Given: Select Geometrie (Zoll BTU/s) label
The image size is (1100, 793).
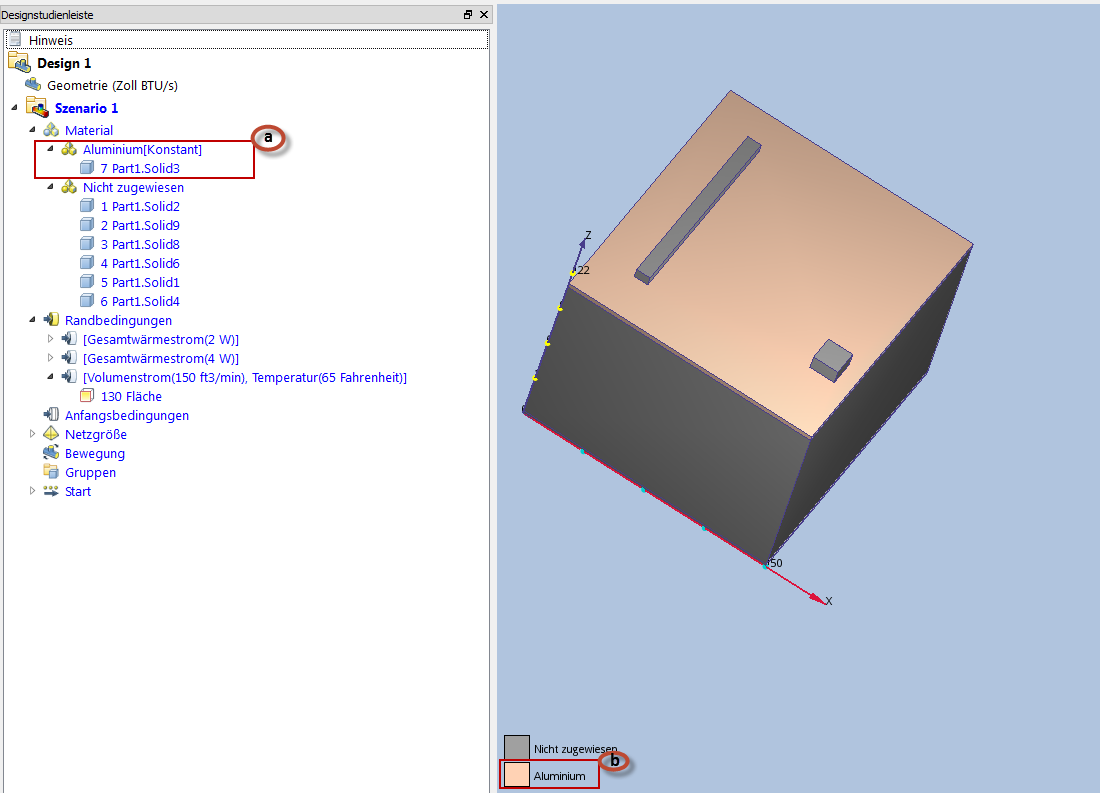Looking at the screenshot, I should click(x=112, y=86).
